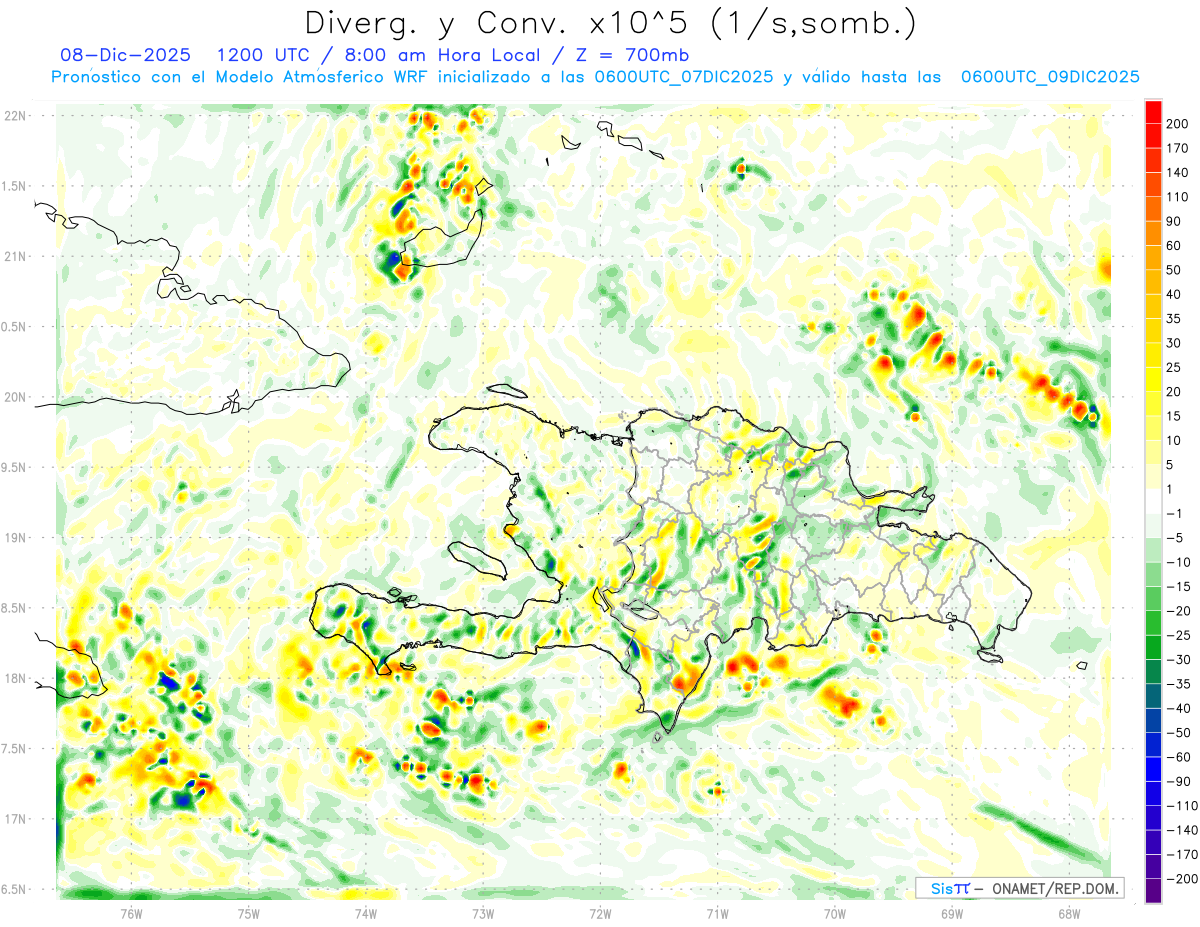Click the '-30' color scale value
This screenshot has height=927, width=1200.
[x=1178, y=660]
